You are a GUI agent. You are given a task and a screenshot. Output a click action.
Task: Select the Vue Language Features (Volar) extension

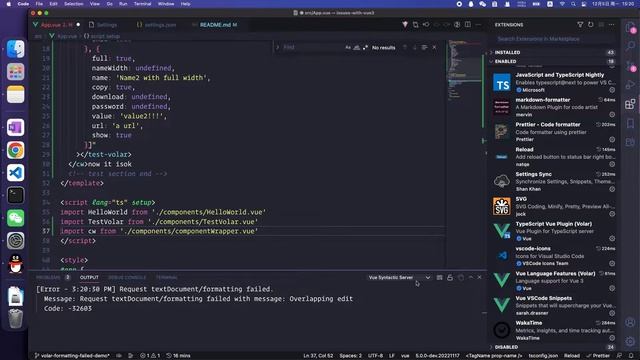553,280
